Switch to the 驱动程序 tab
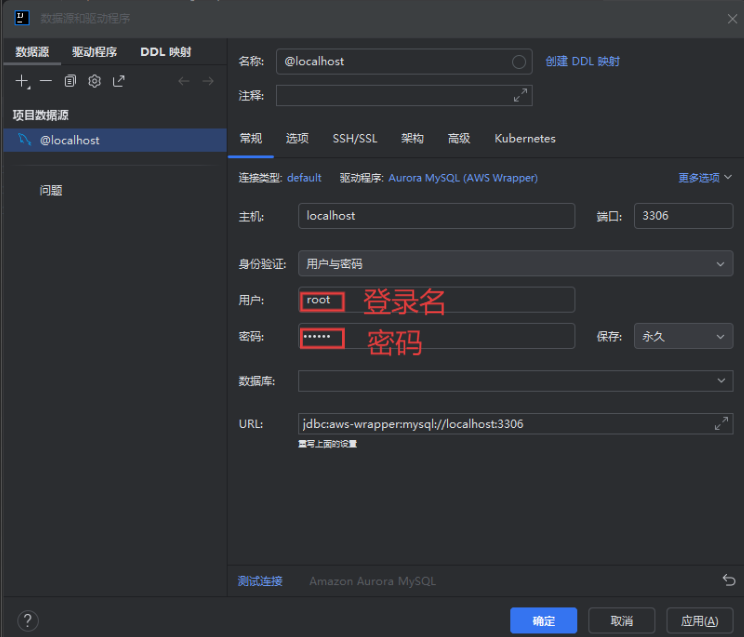 [94, 52]
